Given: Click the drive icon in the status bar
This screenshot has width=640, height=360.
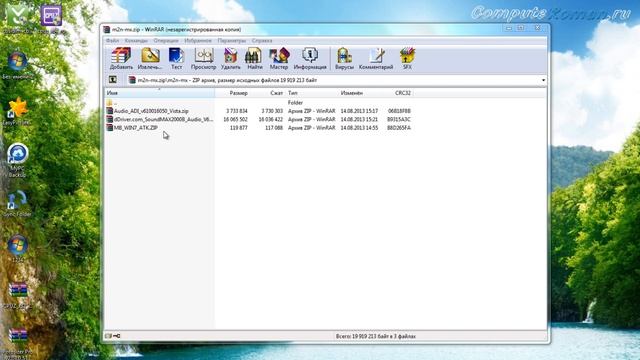Looking at the screenshot, I should pyautogui.click(x=108, y=336).
